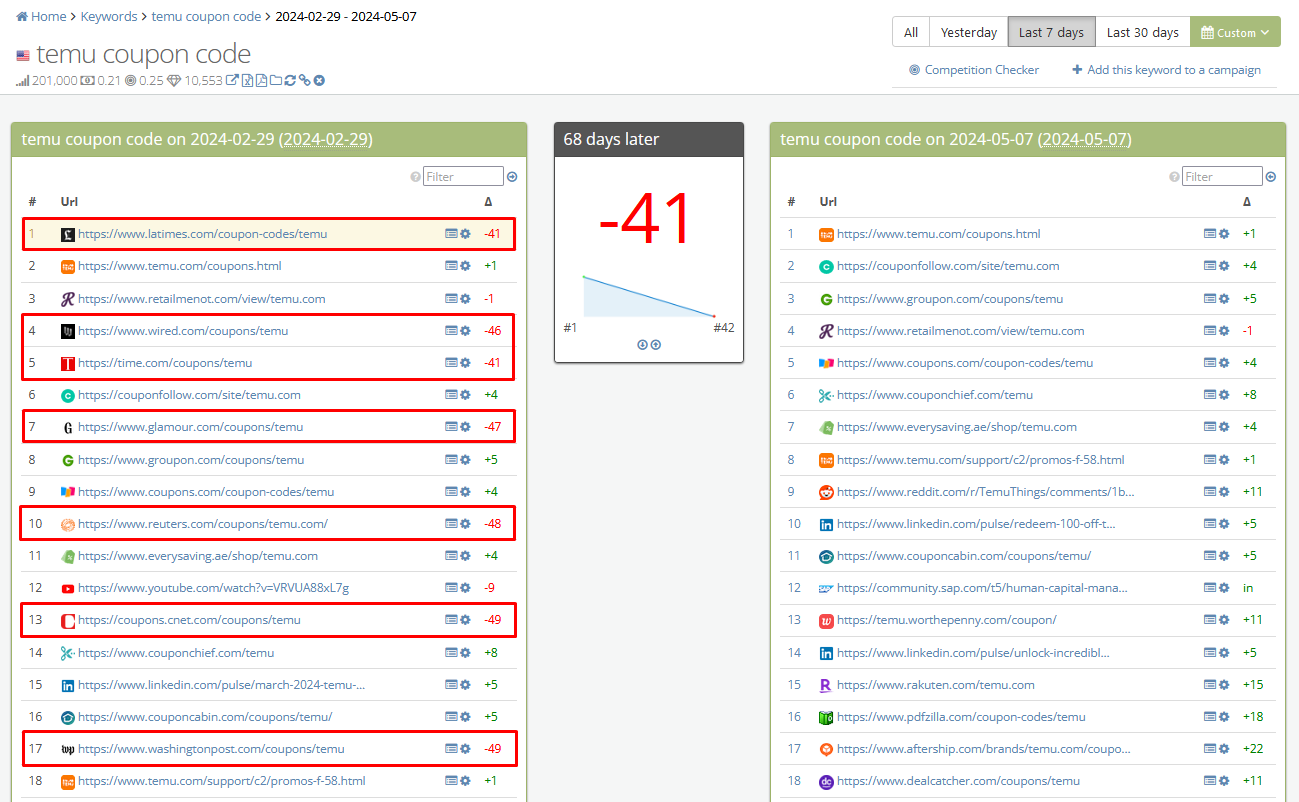
Task: Open gear settings for rakuten.com row
Action: point(1224,684)
